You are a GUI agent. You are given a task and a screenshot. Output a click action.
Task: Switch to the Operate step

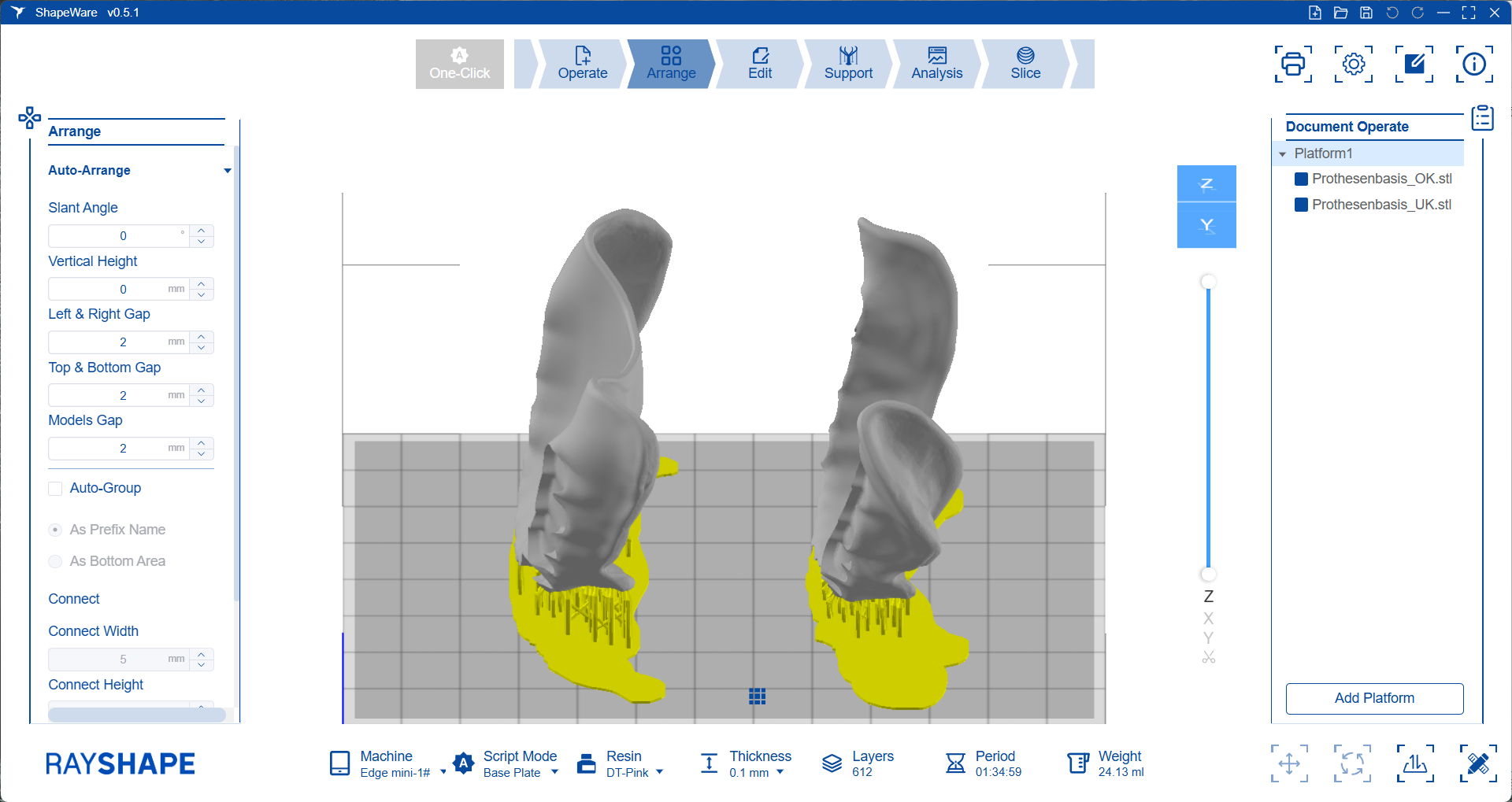(x=583, y=64)
